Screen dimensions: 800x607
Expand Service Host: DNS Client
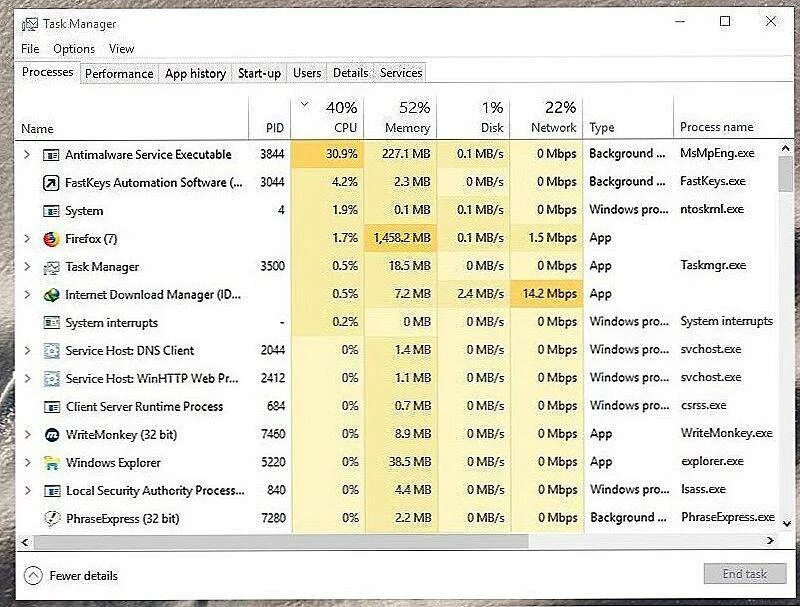[x=27, y=350]
